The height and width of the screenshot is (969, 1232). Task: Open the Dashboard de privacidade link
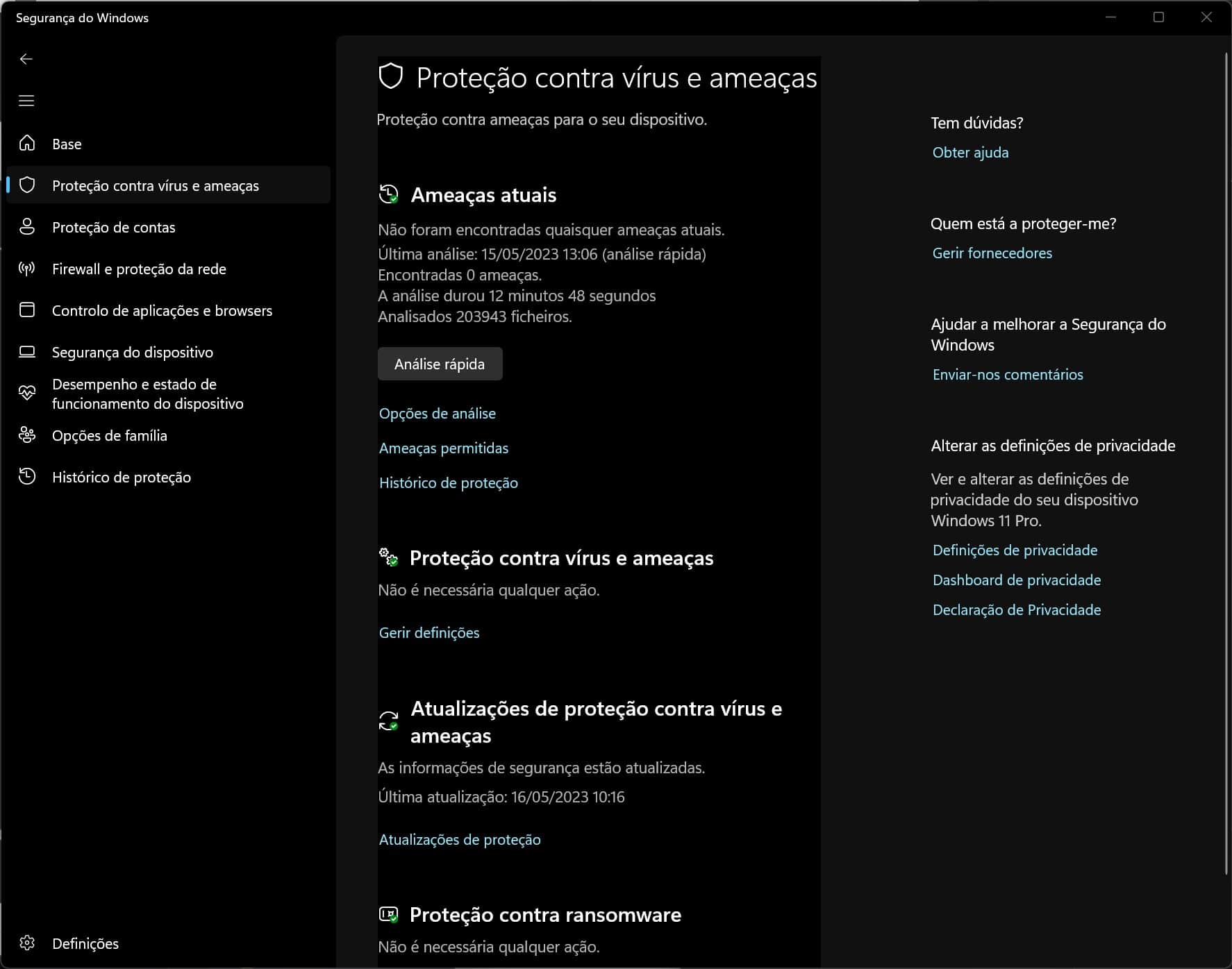click(x=1017, y=580)
